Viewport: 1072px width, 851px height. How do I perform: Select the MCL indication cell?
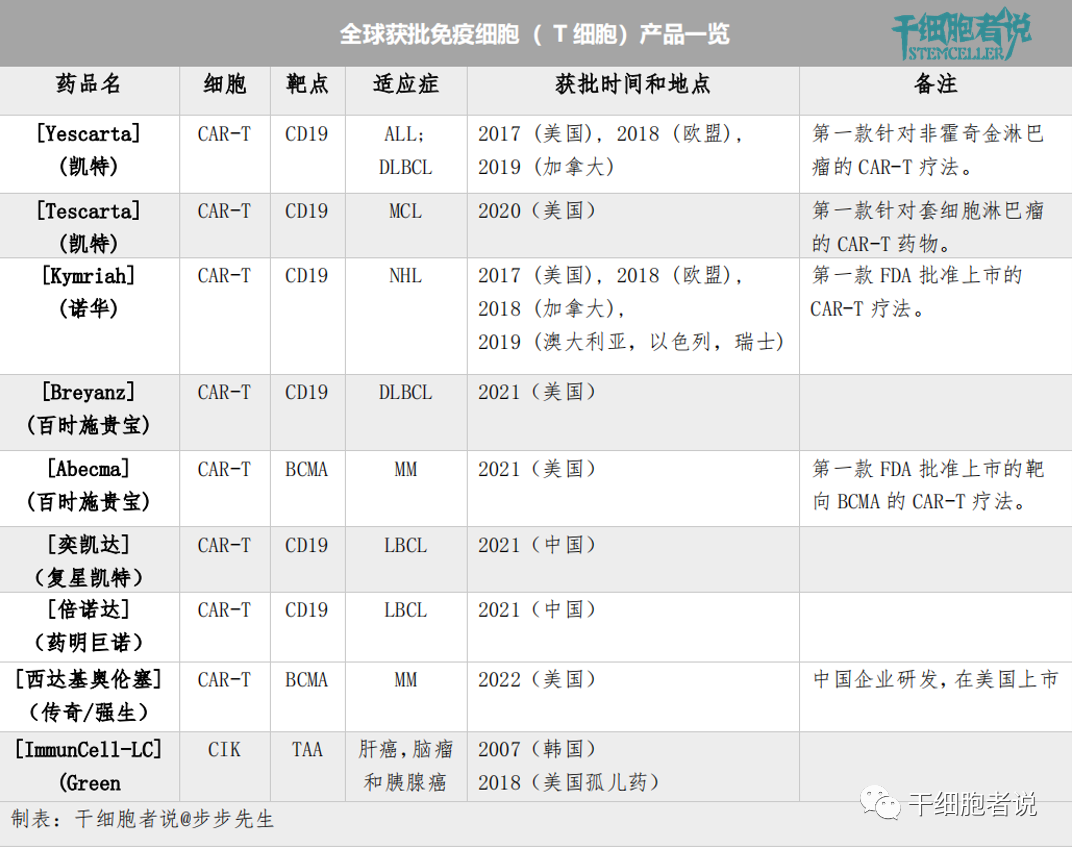[405, 211]
